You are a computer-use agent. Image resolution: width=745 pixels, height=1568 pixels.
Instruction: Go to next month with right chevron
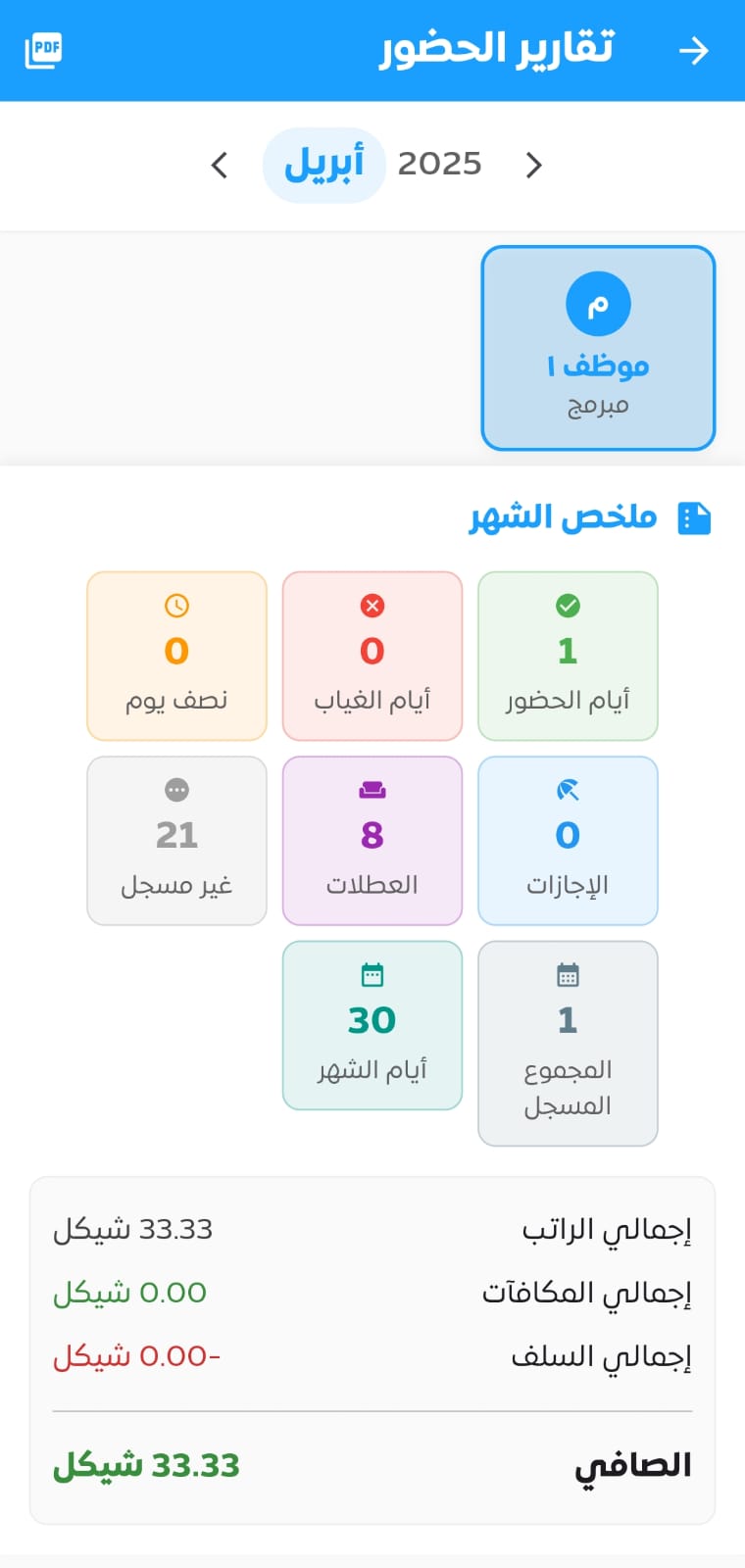[x=533, y=165]
